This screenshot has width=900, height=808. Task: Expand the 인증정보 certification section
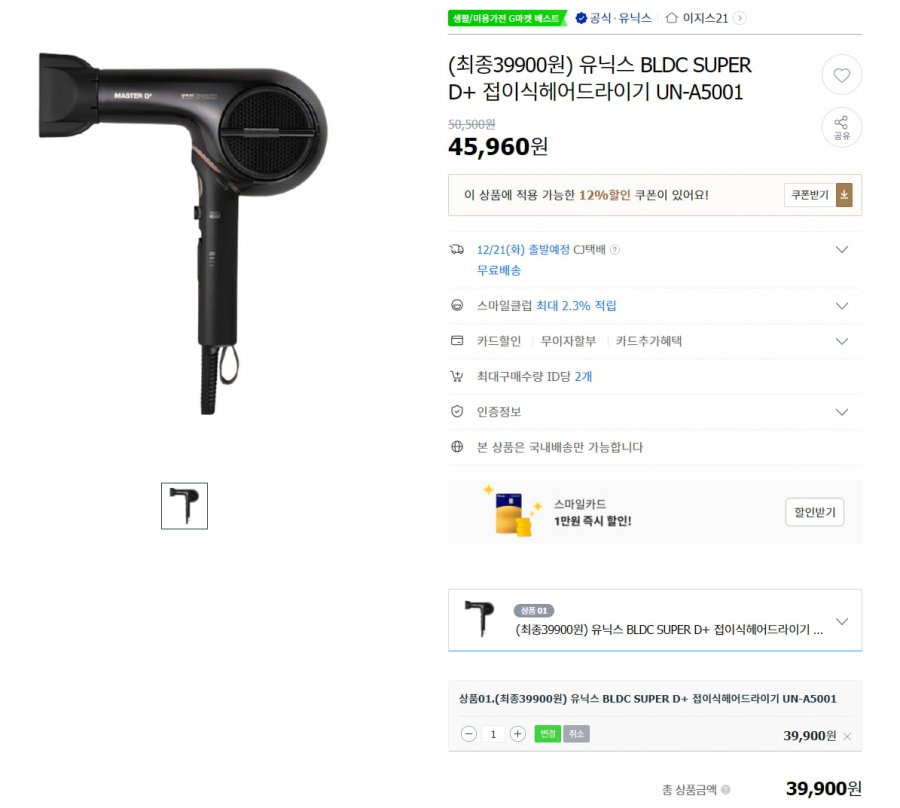pyautogui.click(x=841, y=412)
